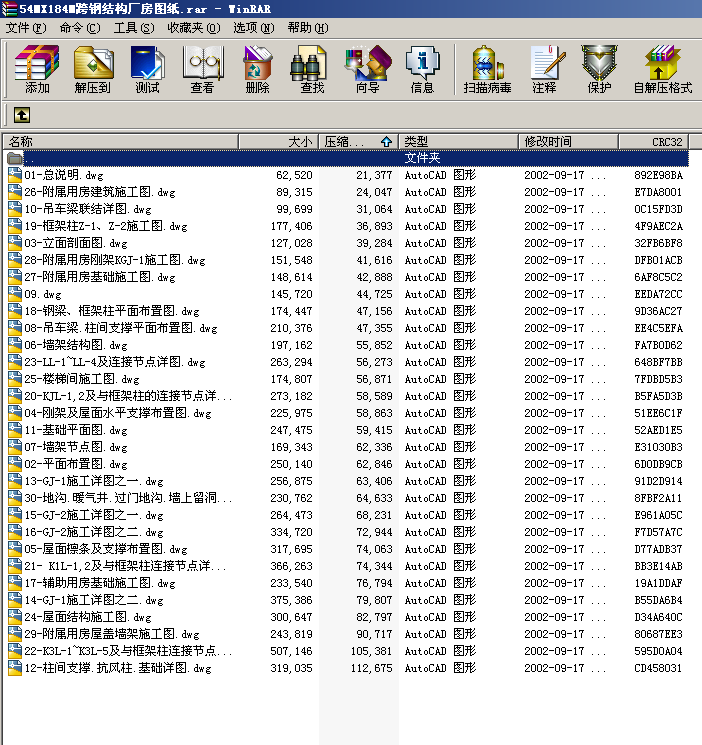702x745 pixels.
Task: Select file 14-GJ-1施工详图之二.dwg
Action: pos(94,600)
